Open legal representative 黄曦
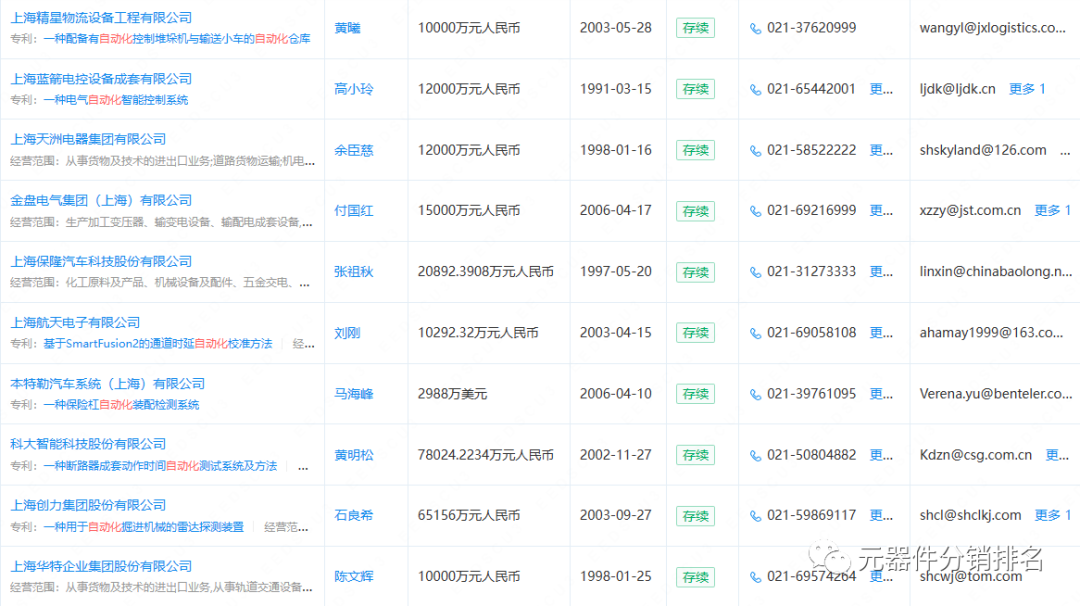The height and width of the screenshot is (606, 1080). [347, 28]
